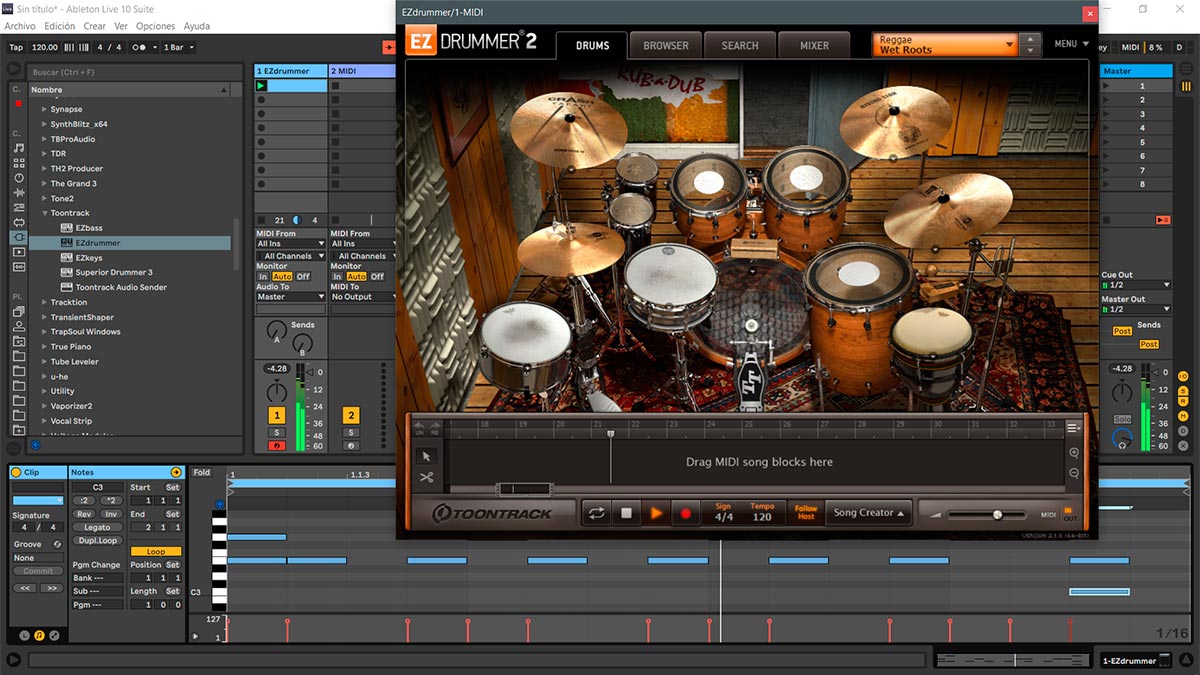Click the Toontrack logo in EZdrummer
Image resolution: width=1200 pixels, height=675 pixels.
coord(493,514)
